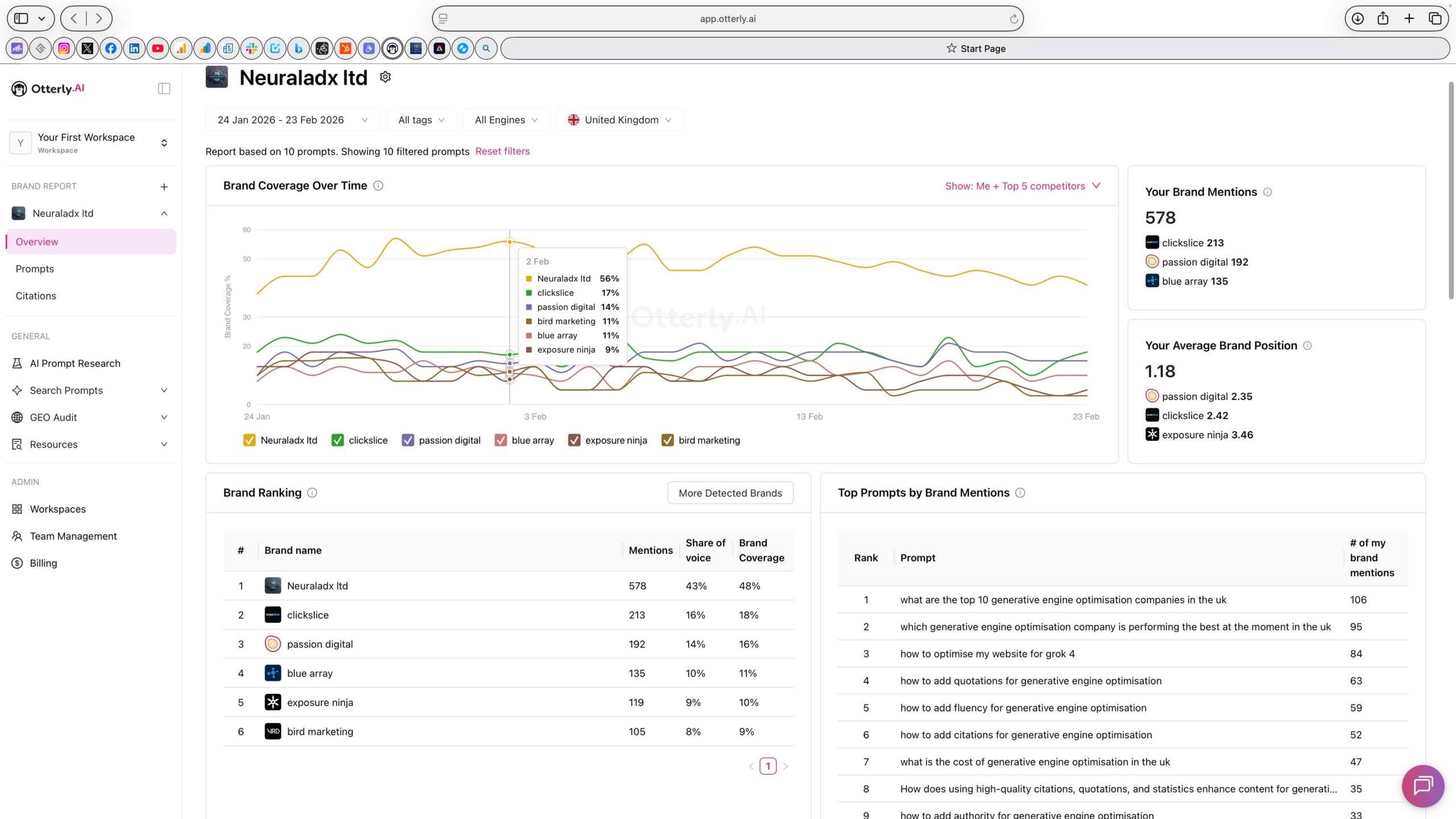Select page 1 in Brand Ranking pagination
Screen dimensions: 1456x819
click(x=768, y=766)
